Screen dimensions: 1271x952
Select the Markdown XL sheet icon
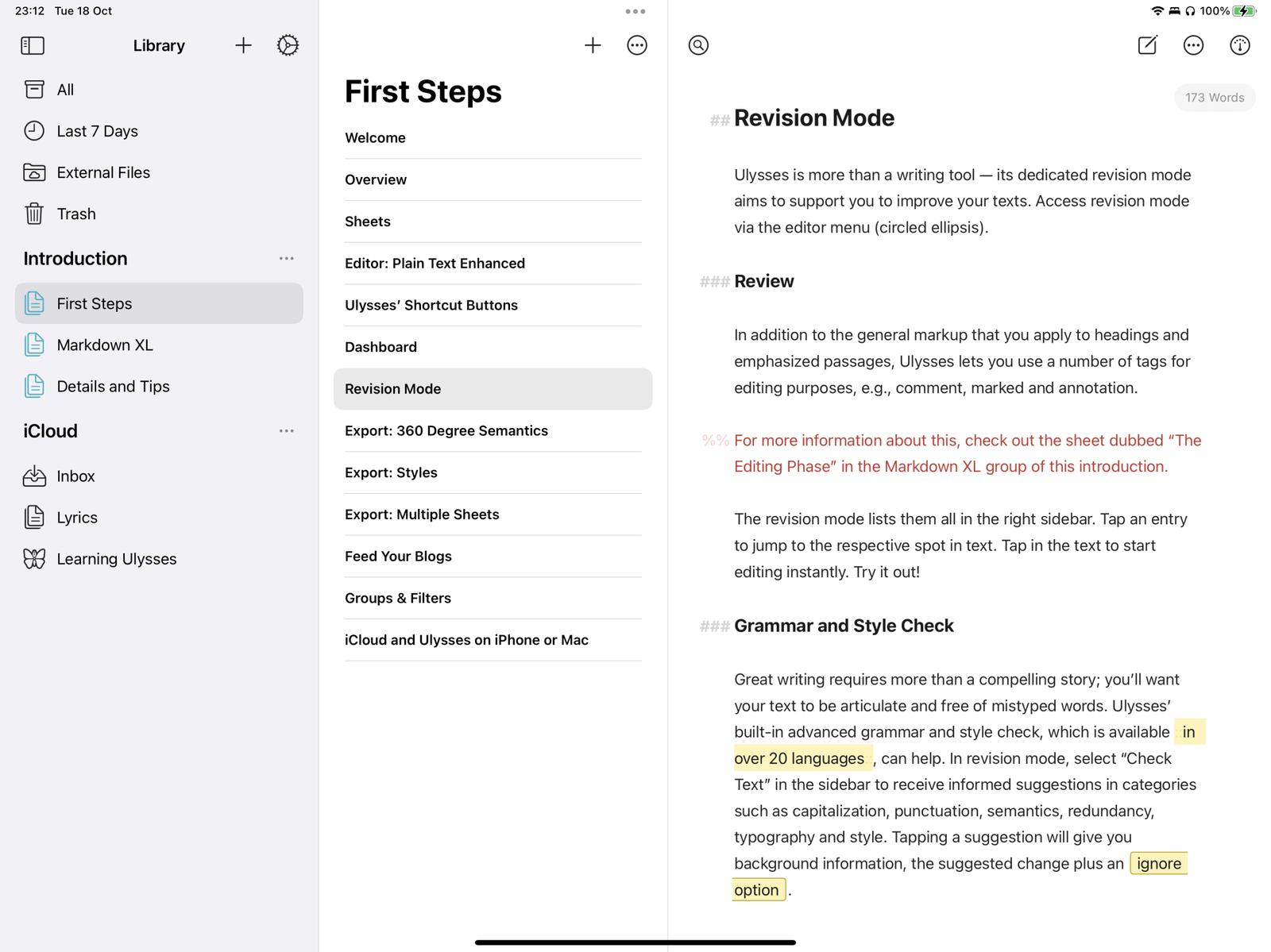point(34,345)
